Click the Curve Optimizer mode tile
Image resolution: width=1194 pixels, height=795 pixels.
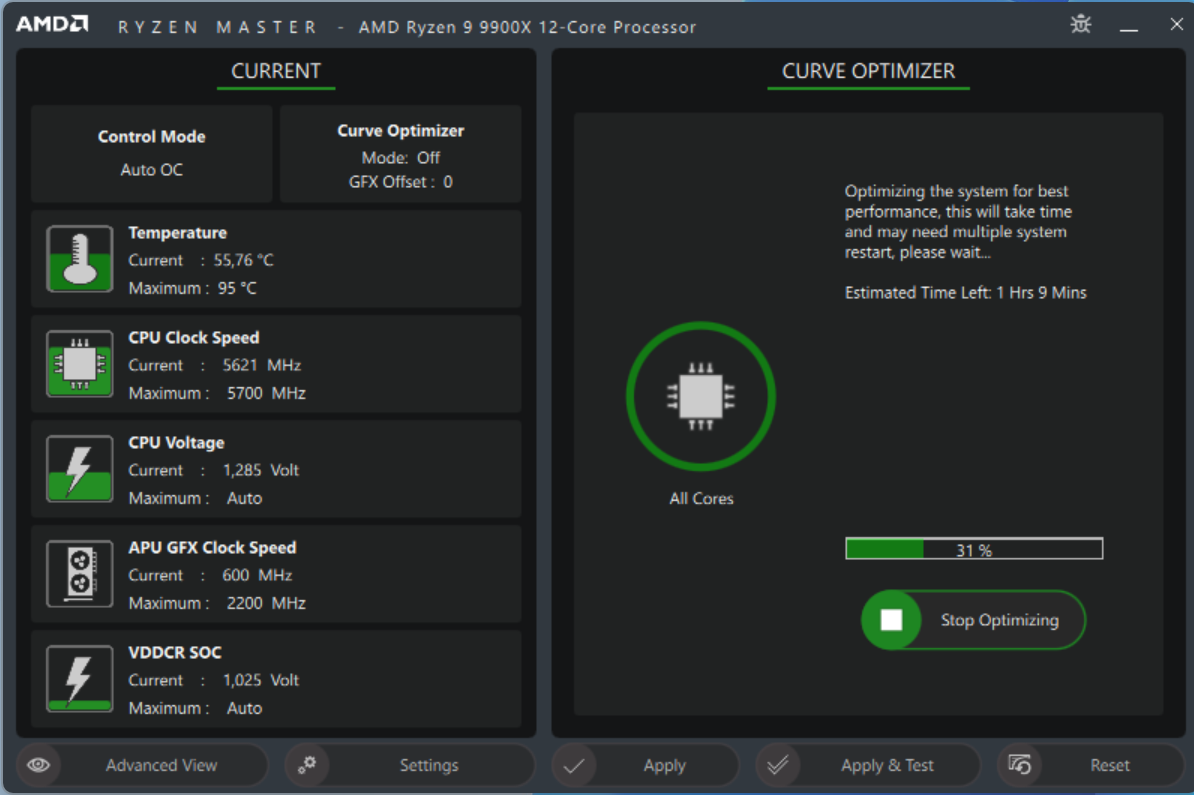point(400,155)
